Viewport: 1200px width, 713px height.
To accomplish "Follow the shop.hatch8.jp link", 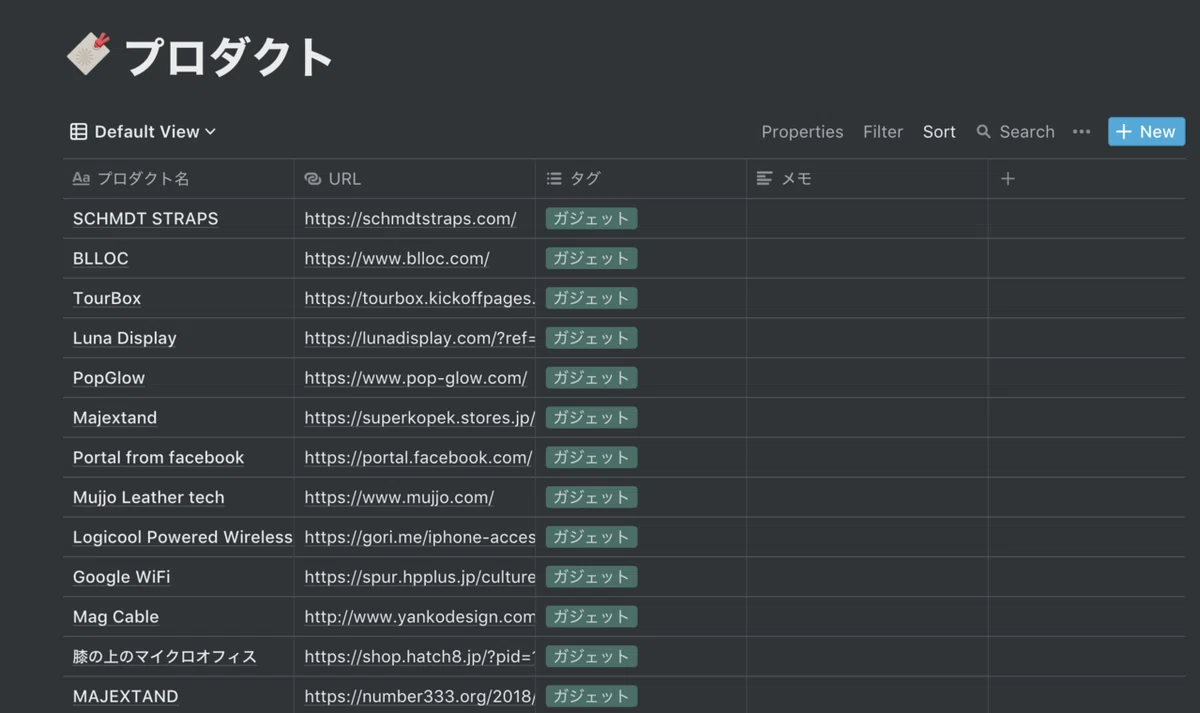I will point(420,657).
